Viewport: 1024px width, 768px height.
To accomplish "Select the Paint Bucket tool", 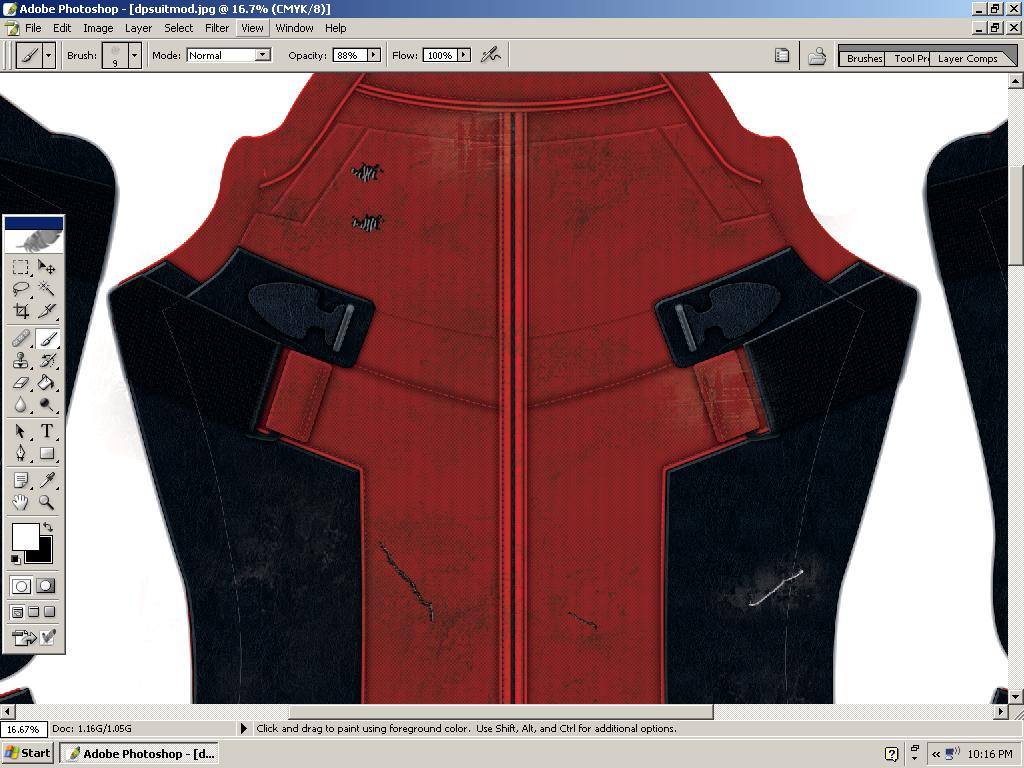I will tap(46, 382).
